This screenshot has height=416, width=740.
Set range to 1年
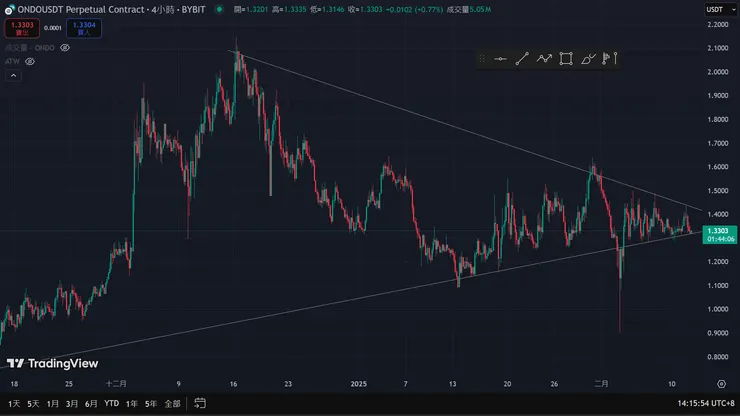coord(132,404)
